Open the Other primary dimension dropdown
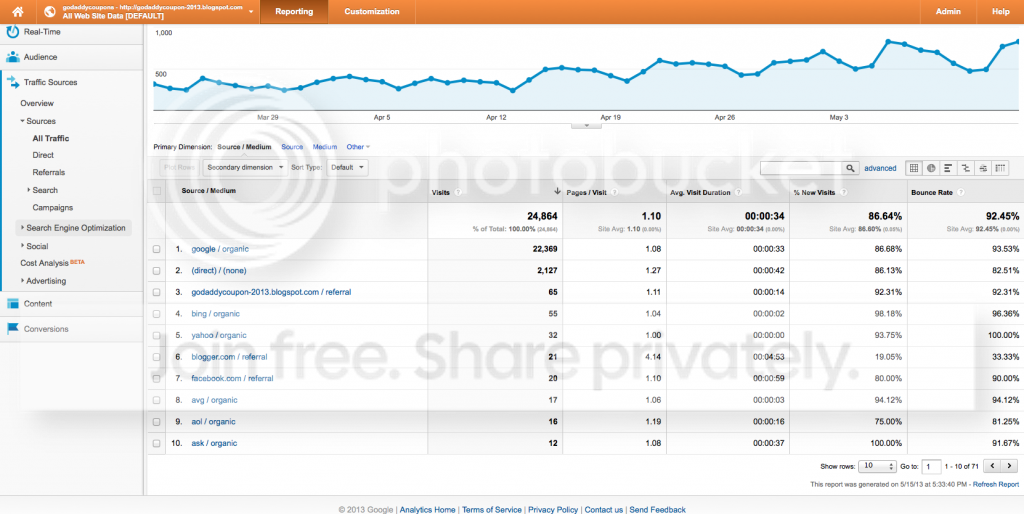This screenshot has width=1024, height=514. tap(358, 147)
